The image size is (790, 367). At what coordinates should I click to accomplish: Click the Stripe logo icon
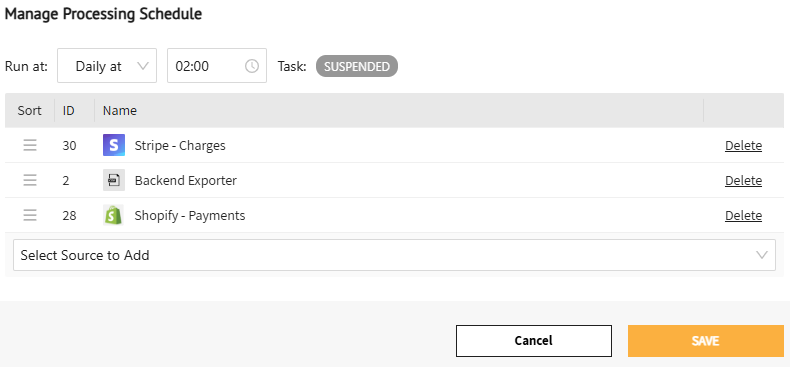pyautogui.click(x=114, y=145)
